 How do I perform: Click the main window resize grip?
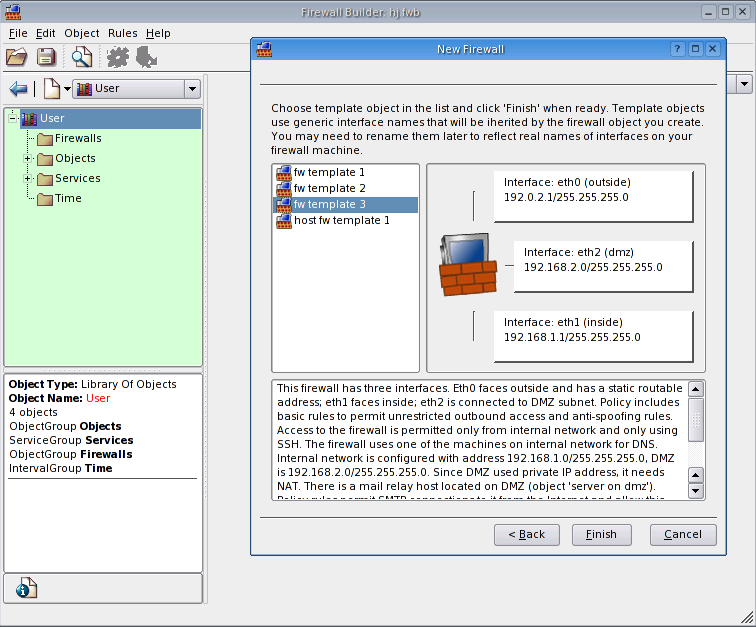pos(748,618)
